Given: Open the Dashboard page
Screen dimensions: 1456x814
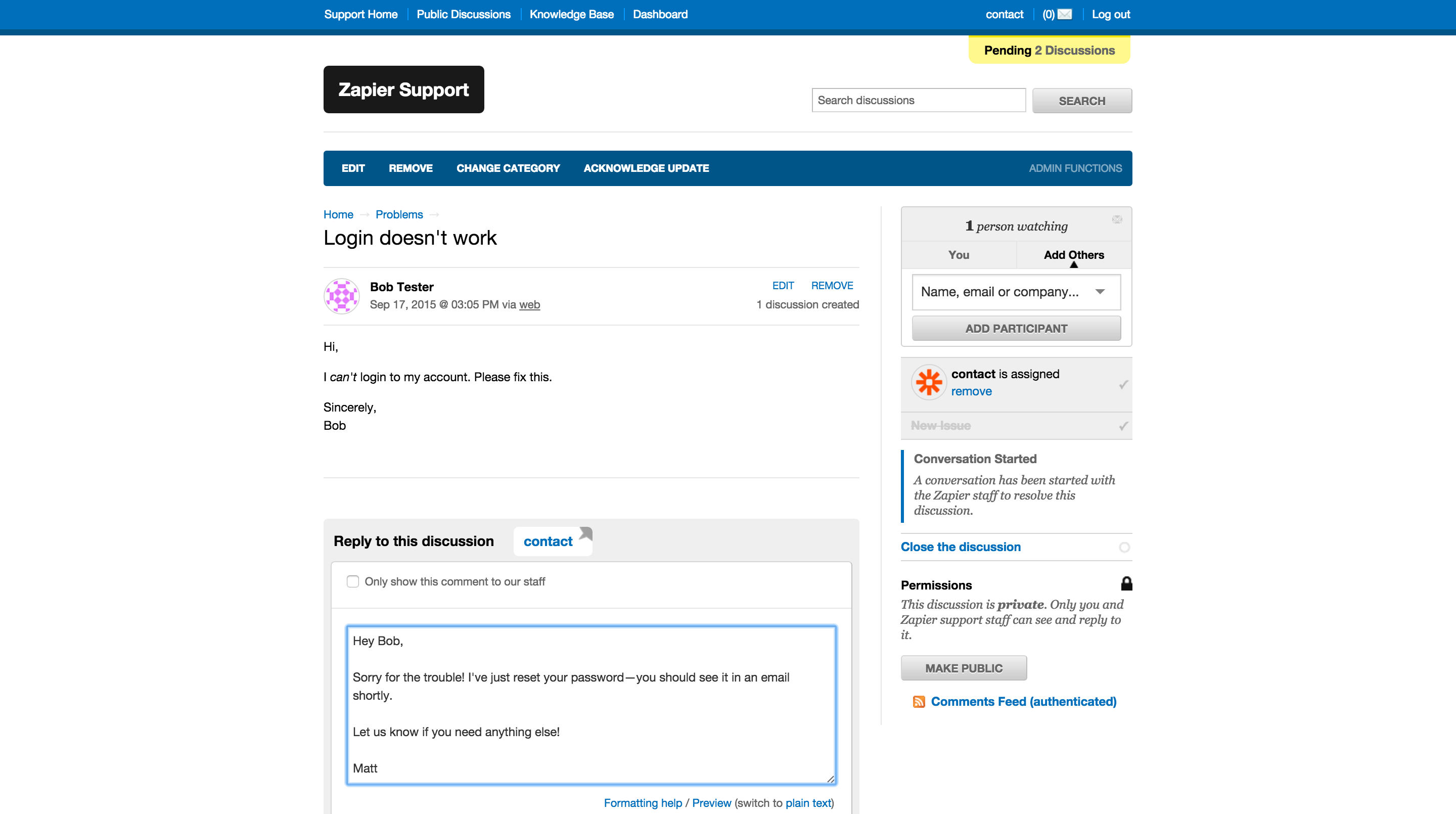Looking at the screenshot, I should point(660,14).
